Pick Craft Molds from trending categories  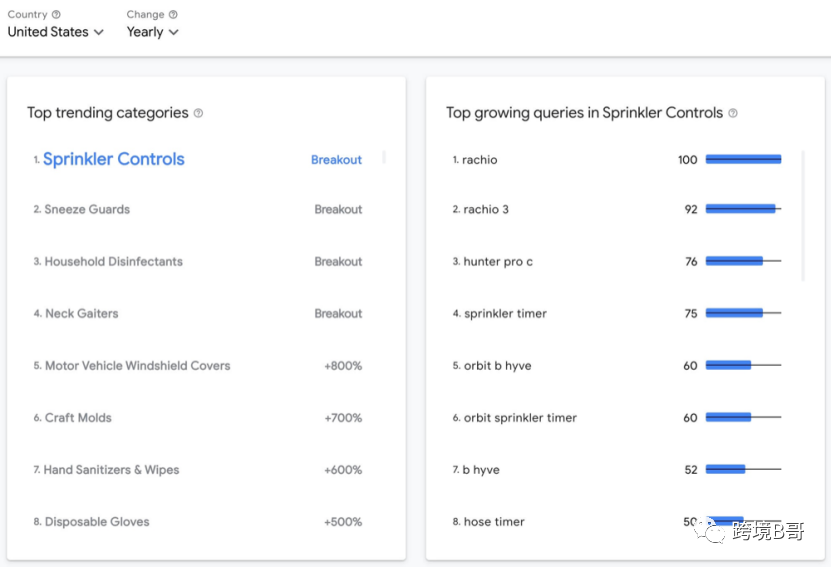[78, 418]
